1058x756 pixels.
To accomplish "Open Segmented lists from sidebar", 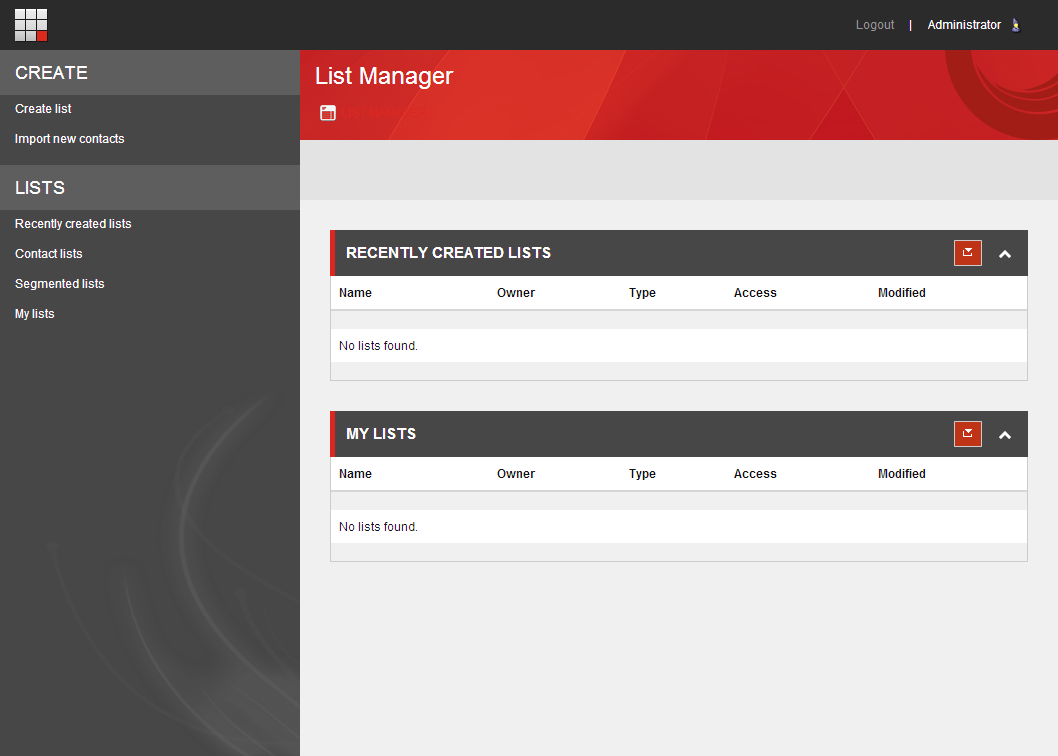I will pos(60,284).
